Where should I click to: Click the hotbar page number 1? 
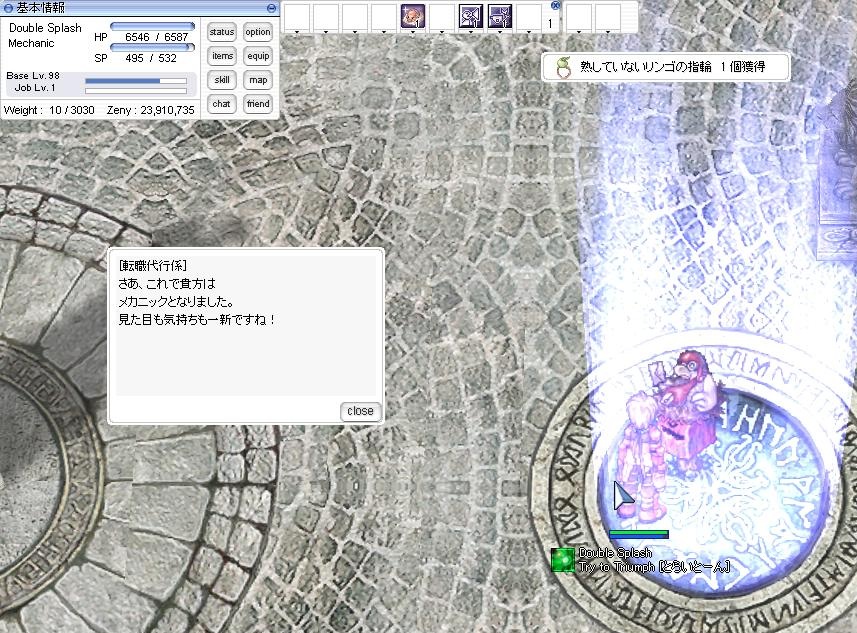[550, 24]
